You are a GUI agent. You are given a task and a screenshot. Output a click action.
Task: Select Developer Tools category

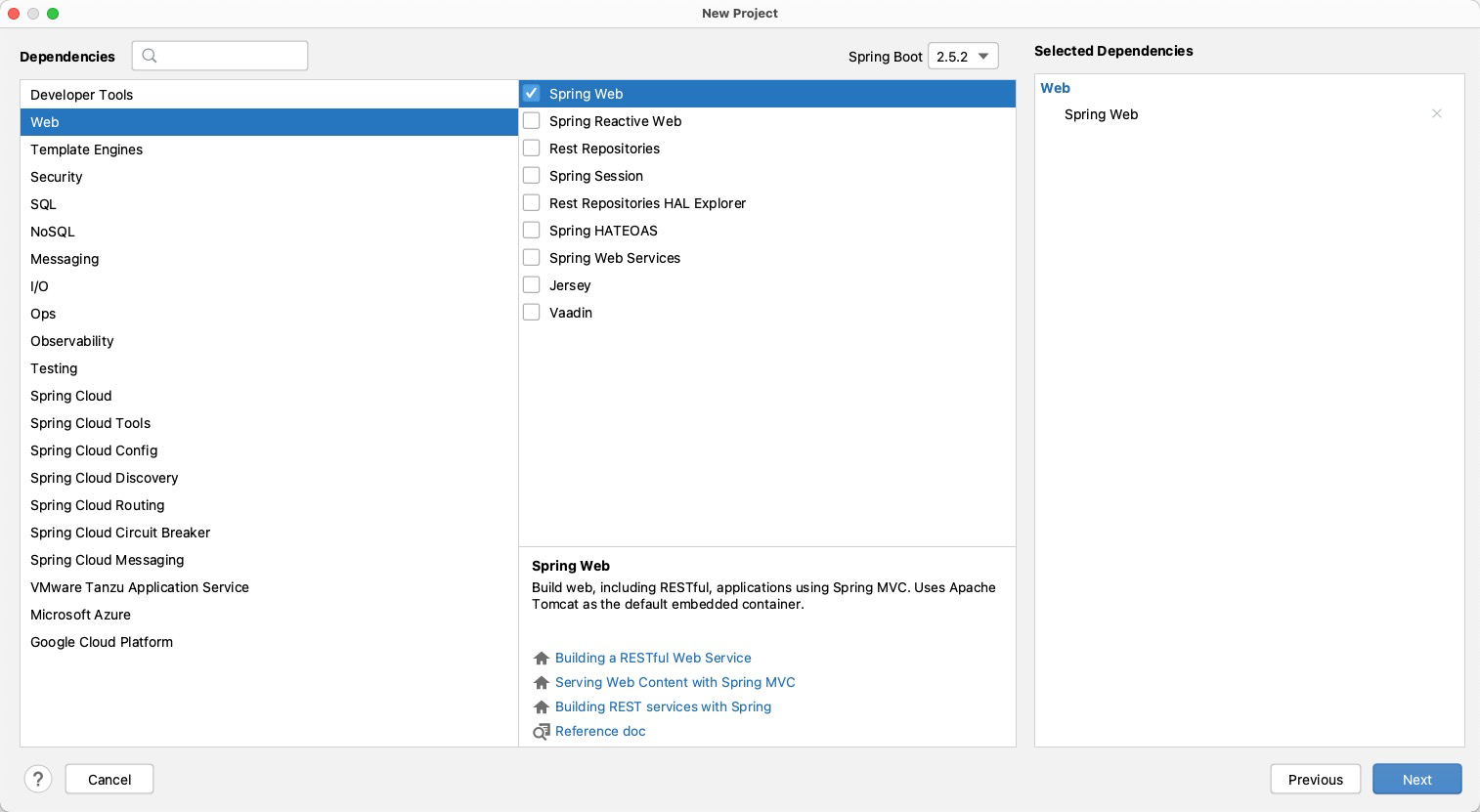269,95
